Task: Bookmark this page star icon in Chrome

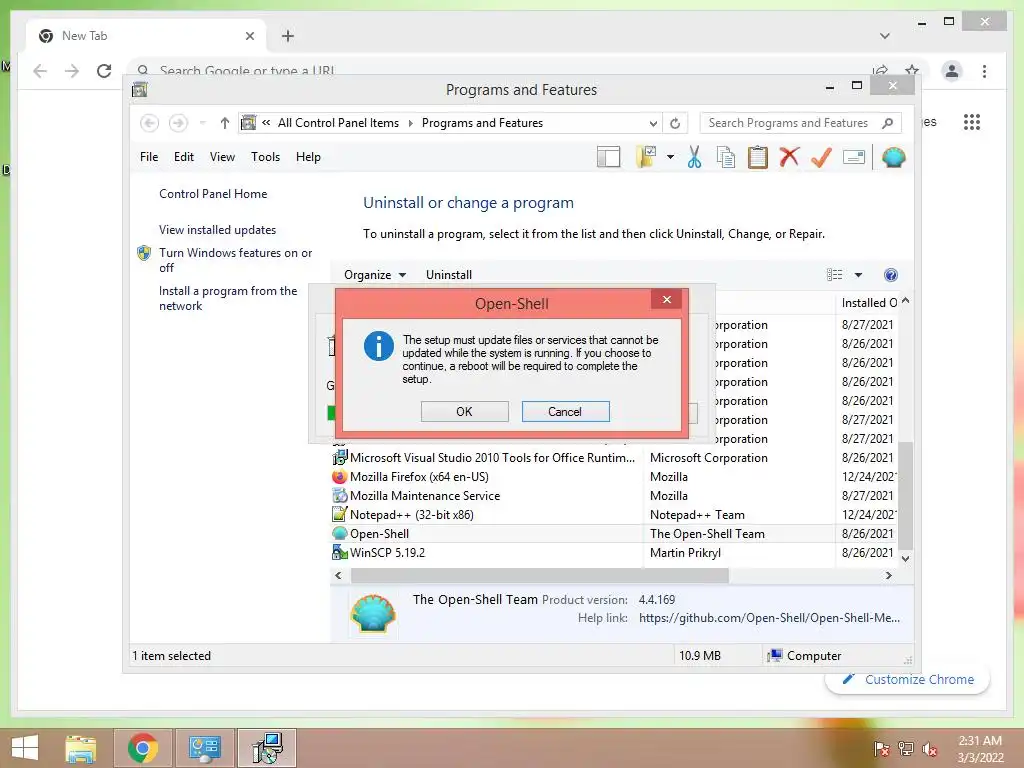Action: click(912, 70)
